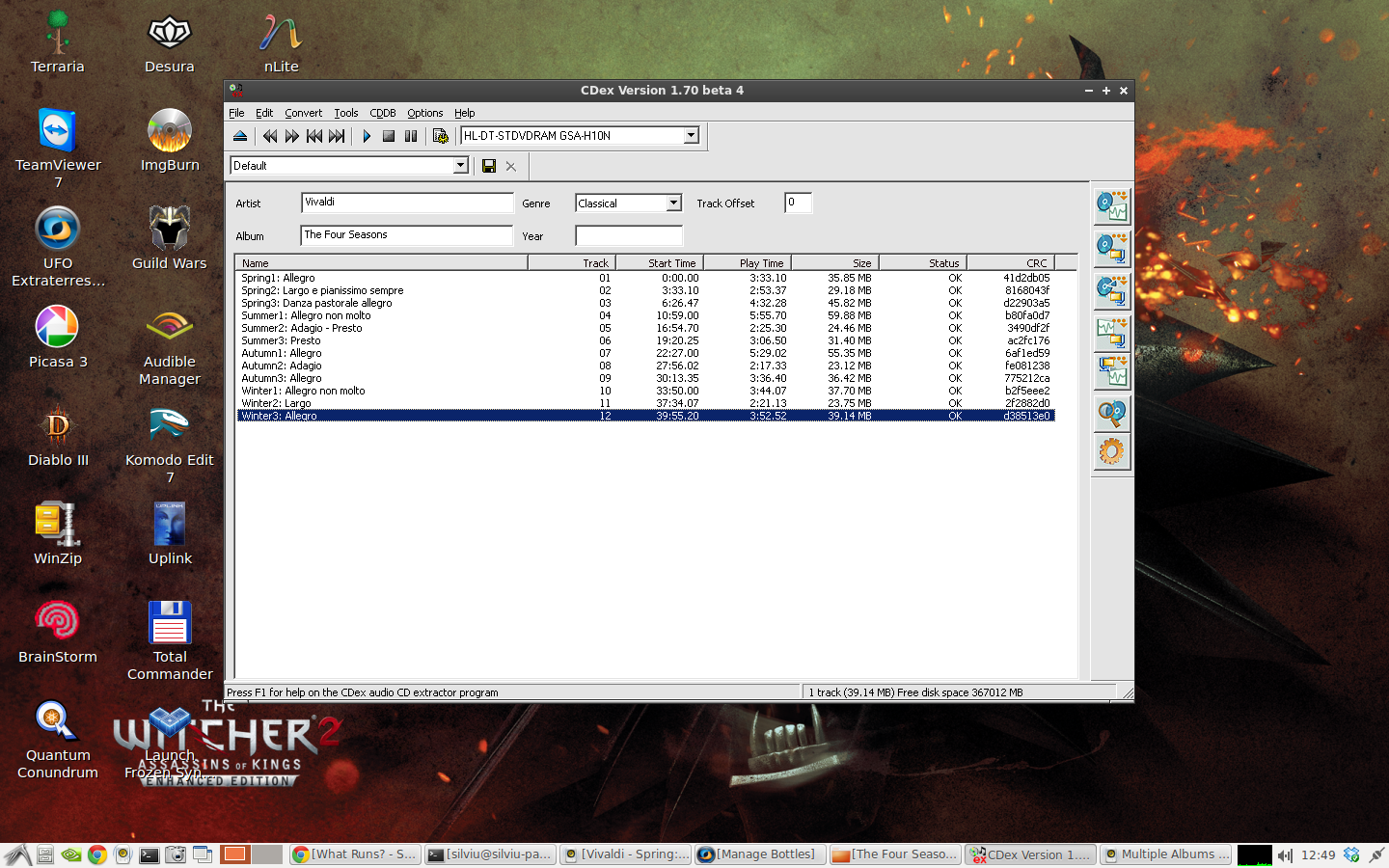The height and width of the screenshot is (868, 1389).
Task: Open the CDDB menu
Action: point(382,113)
